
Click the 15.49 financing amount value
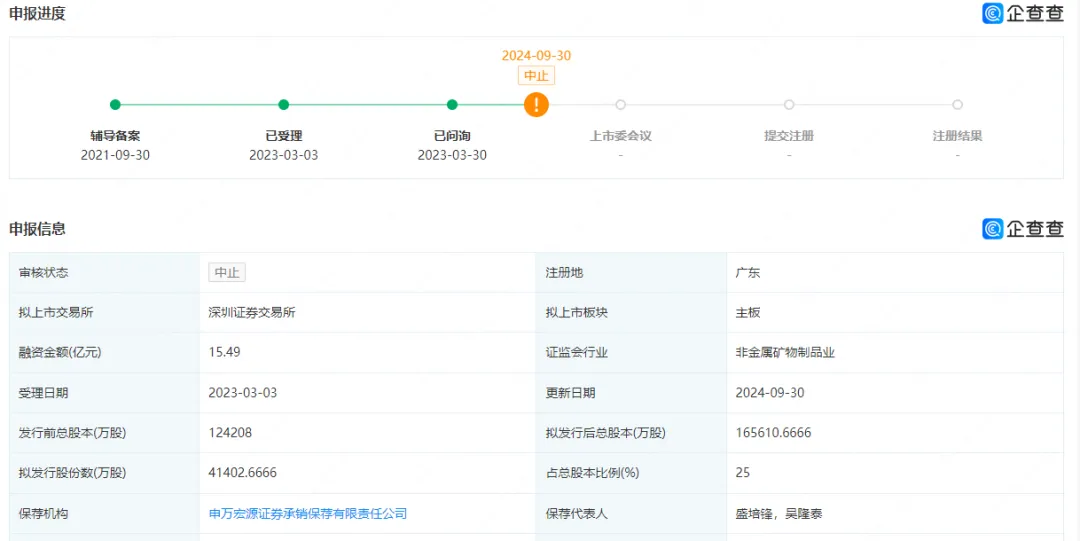click(x=224, y=352)
